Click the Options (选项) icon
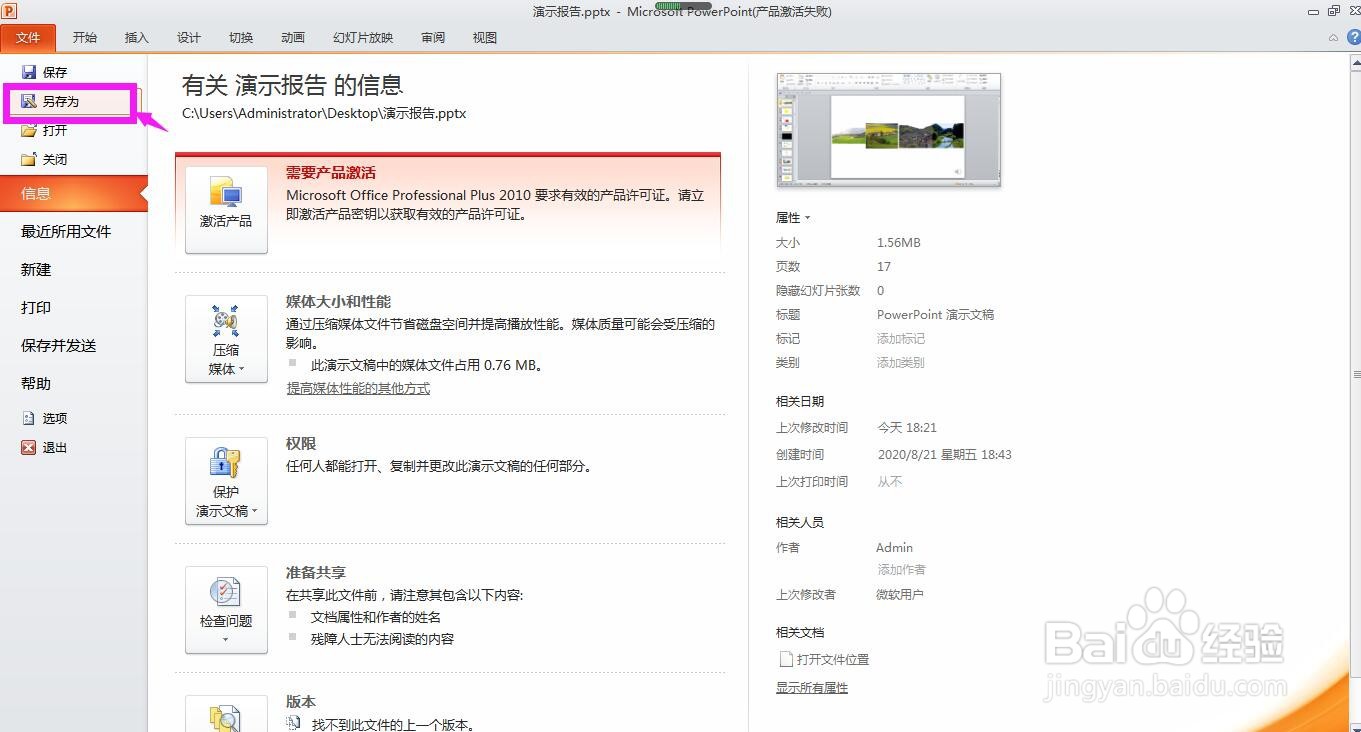This screenshot has height=732, width=1361. (29, 418)
